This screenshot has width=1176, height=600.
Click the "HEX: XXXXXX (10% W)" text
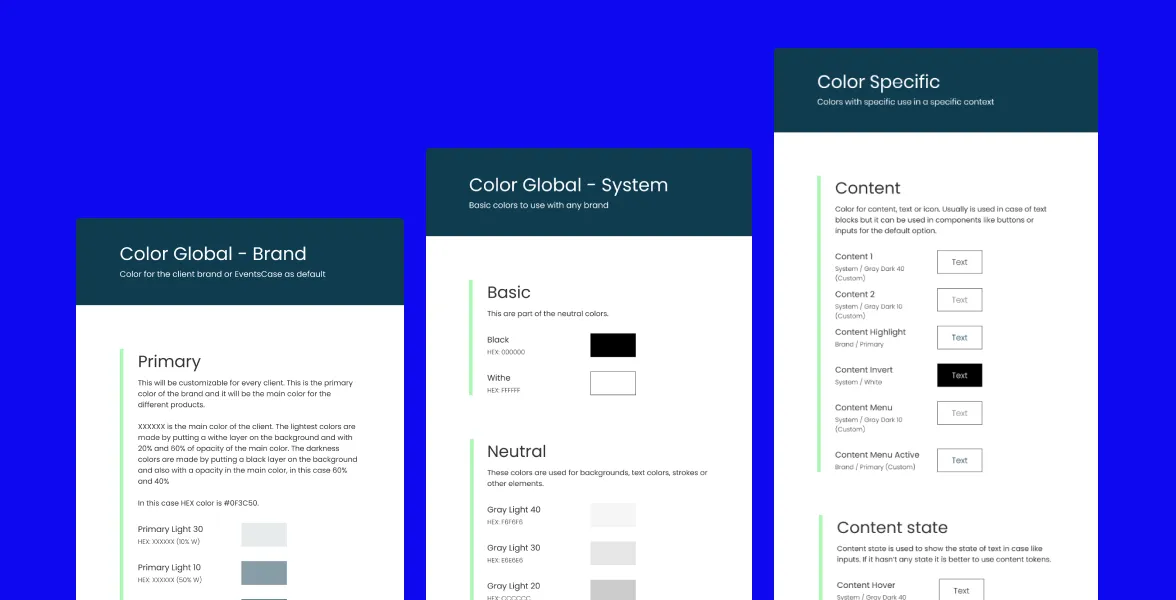click(x=169, y=542)
